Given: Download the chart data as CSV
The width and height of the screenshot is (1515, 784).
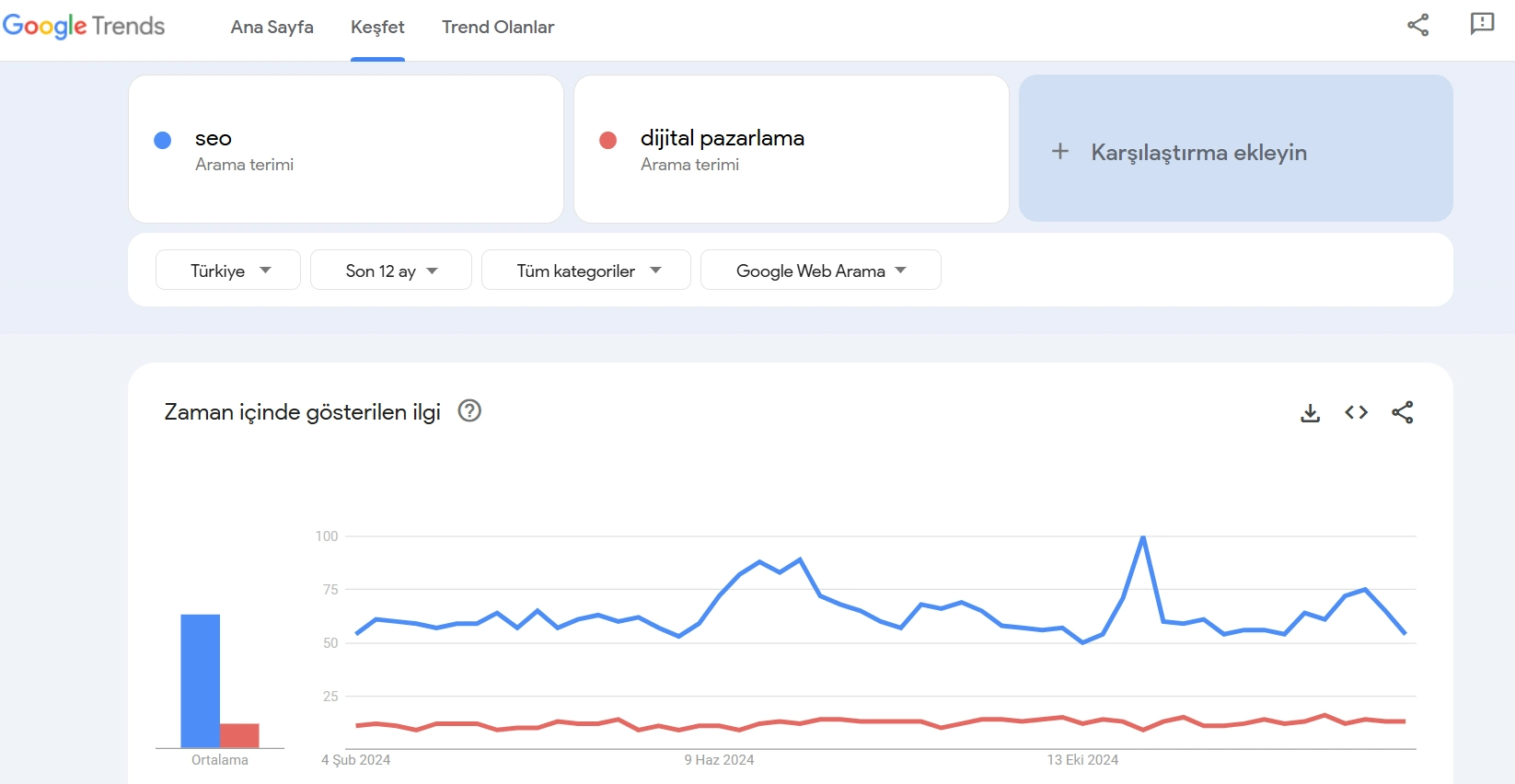Looking at the screenshot, I should 1311,413.
